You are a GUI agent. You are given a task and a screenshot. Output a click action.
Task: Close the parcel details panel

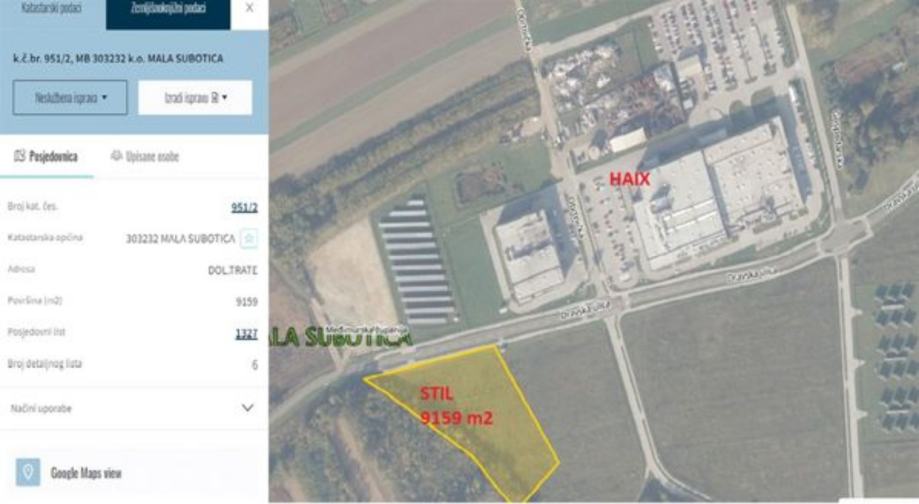point(250,8)
